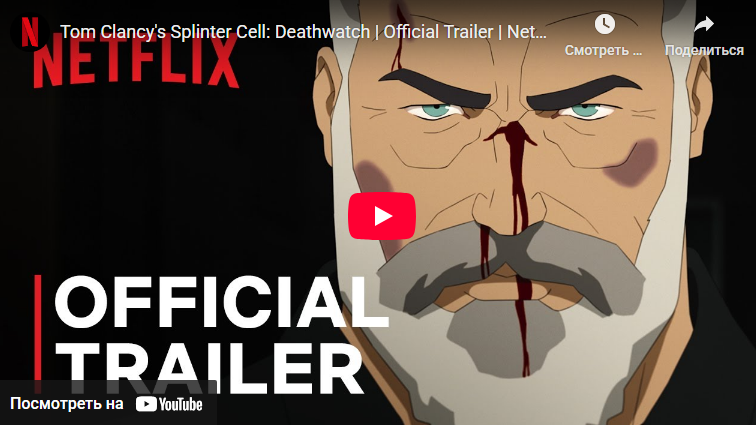756x425 pixels.
Task: Click the white triangle inside play button
Action: pos(383,216)
